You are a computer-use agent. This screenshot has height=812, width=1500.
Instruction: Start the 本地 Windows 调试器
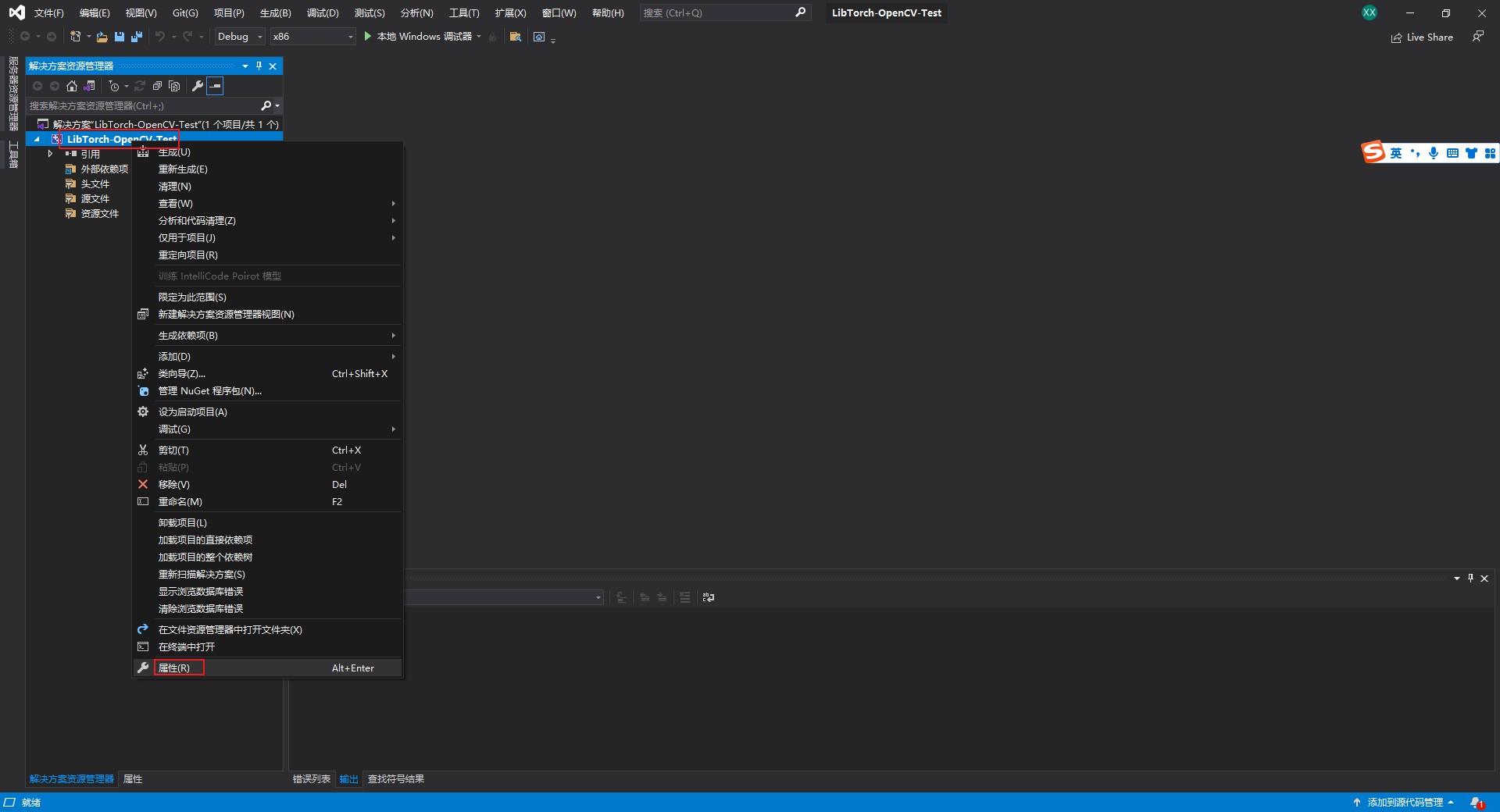click(418, 37)
